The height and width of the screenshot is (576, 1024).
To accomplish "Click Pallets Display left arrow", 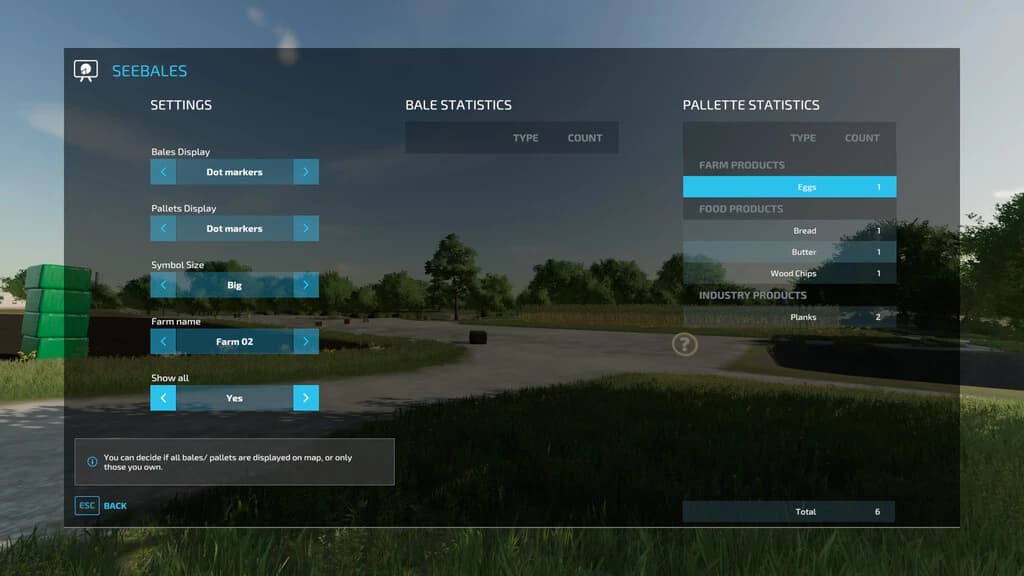I will [x=163, y=229].
